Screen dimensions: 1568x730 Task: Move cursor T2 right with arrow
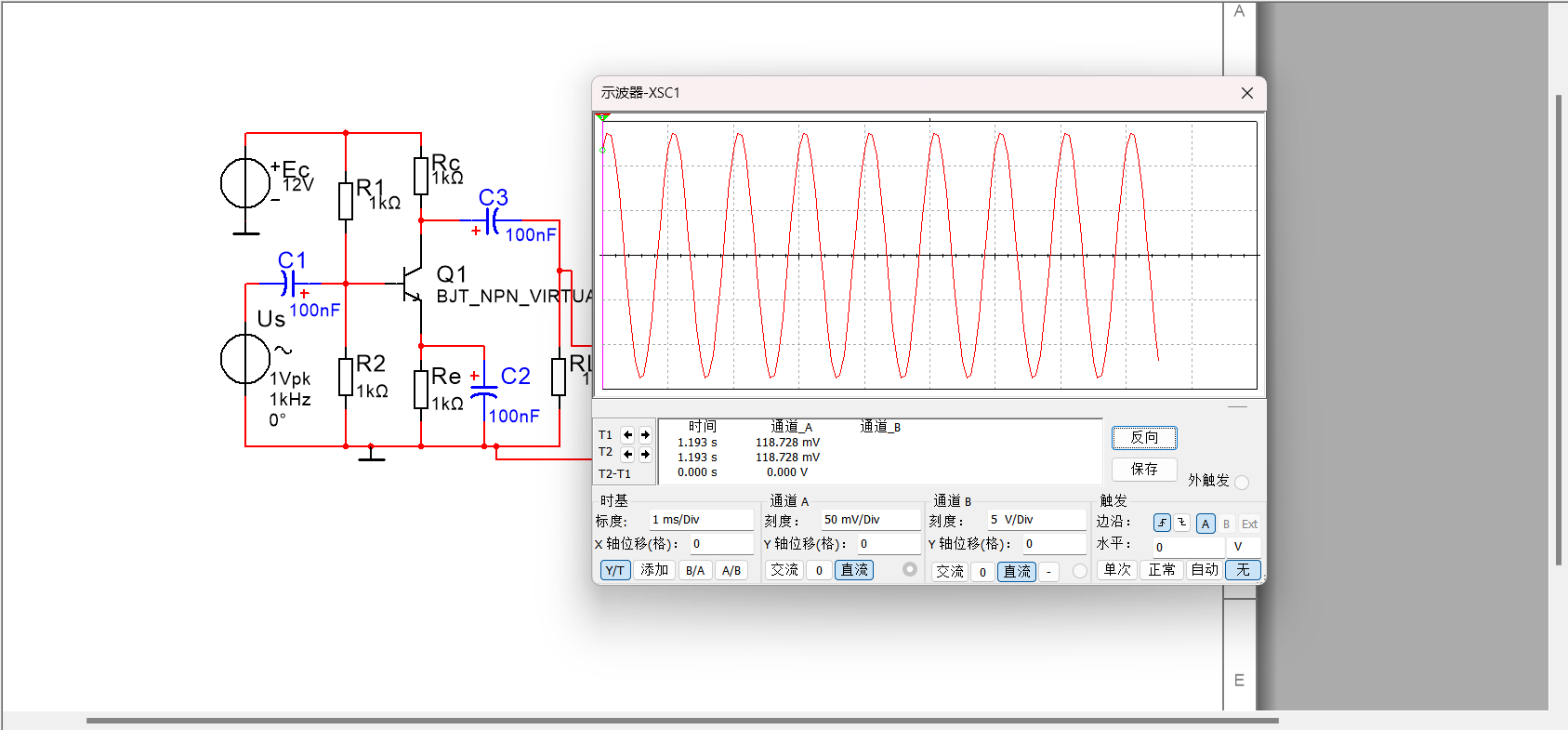click(x=645, y=454)
